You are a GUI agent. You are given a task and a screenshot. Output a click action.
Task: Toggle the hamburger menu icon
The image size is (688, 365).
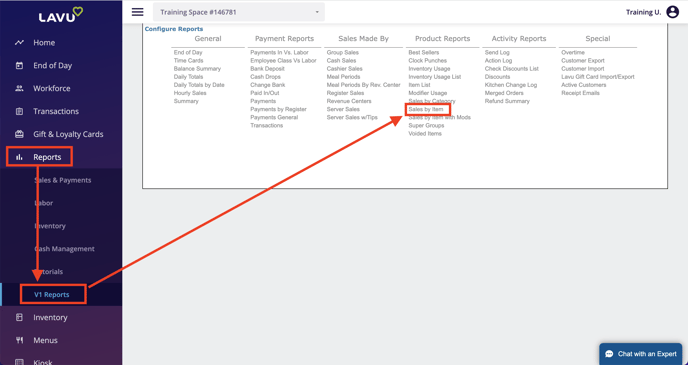[138, 12]
